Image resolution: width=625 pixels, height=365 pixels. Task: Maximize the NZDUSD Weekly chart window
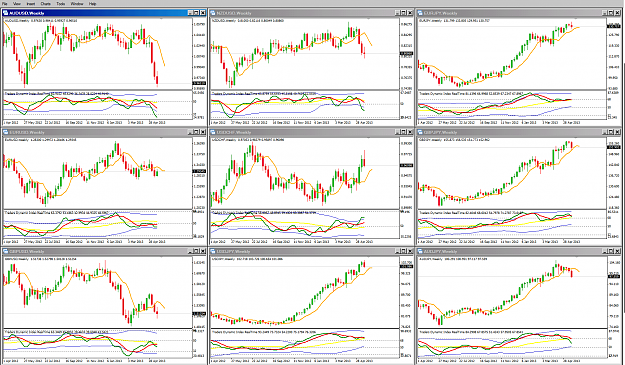tap(404, 13)
